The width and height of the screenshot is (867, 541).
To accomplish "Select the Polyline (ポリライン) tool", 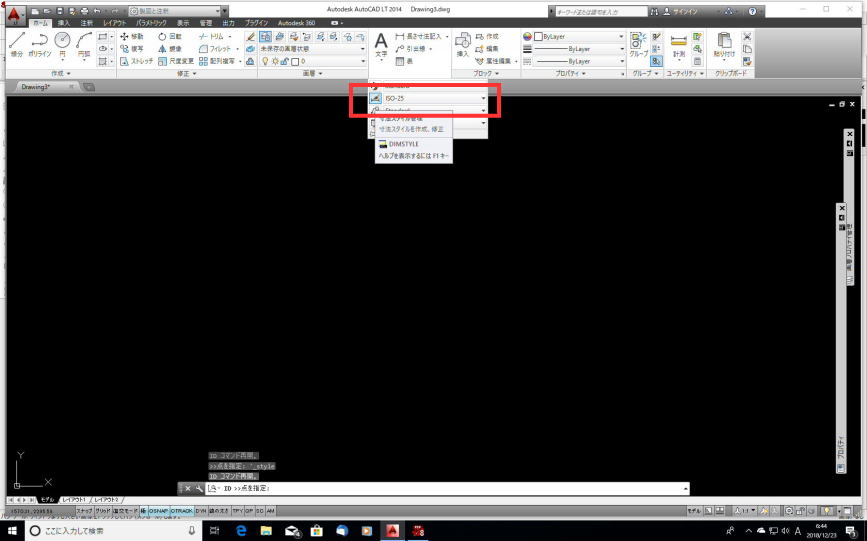I will point(39,44).
